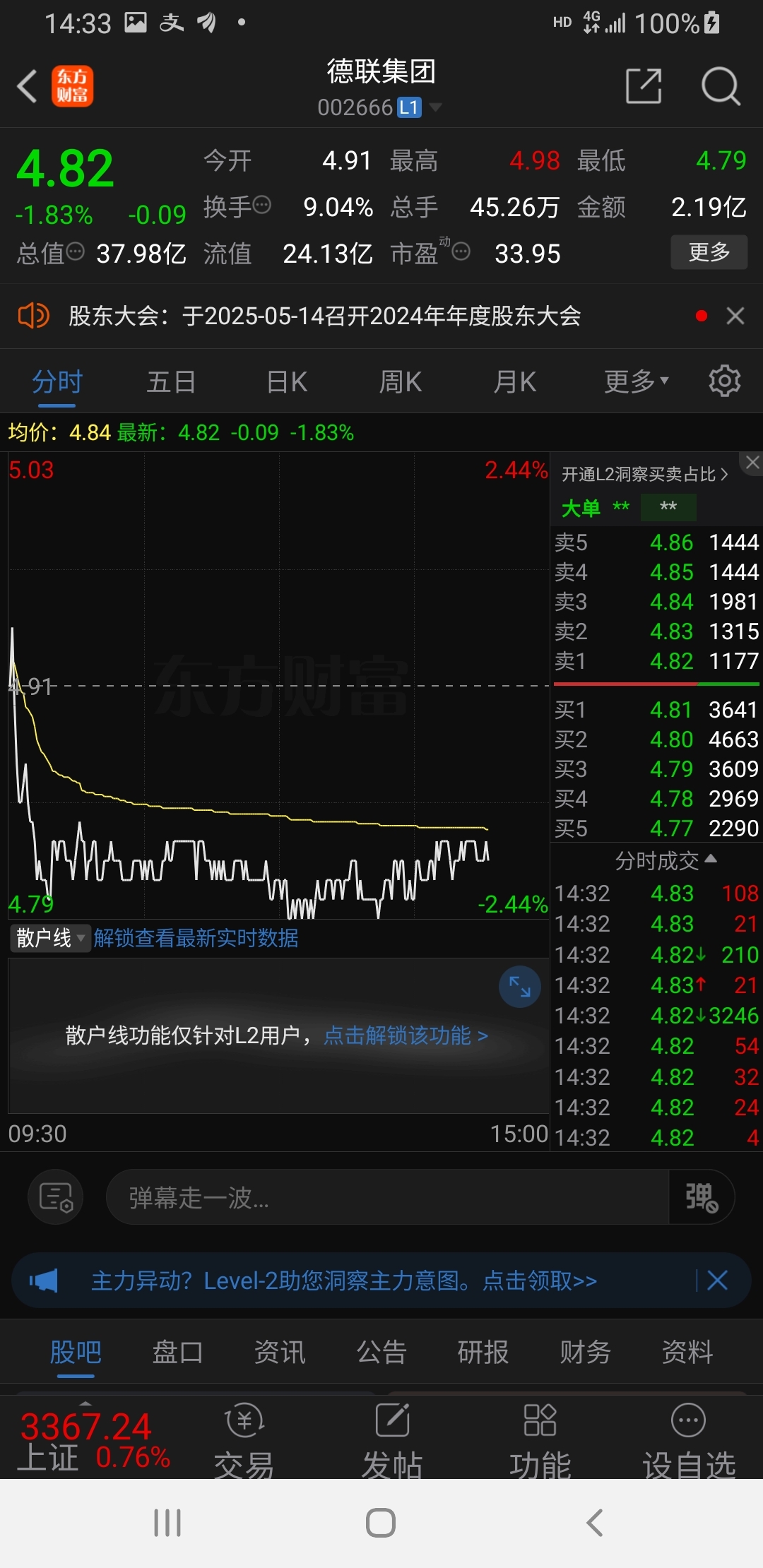This screenshot has width=763, height=1568.
Task: Open the danmaku settings list icon
Action: coord(56,1196)
